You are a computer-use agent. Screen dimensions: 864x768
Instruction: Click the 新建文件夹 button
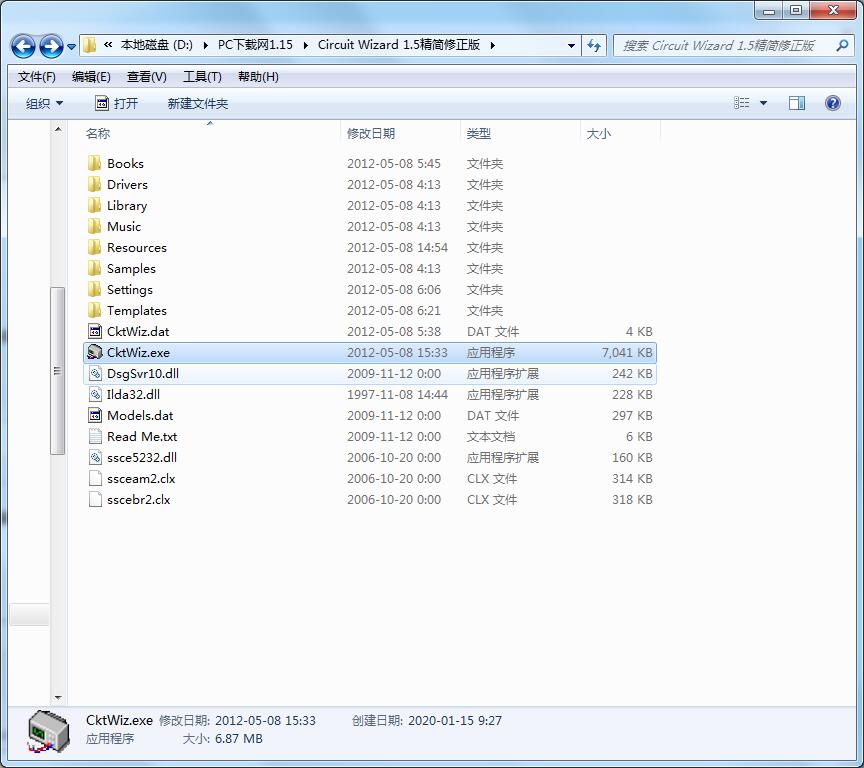click(x=198, y=103)
